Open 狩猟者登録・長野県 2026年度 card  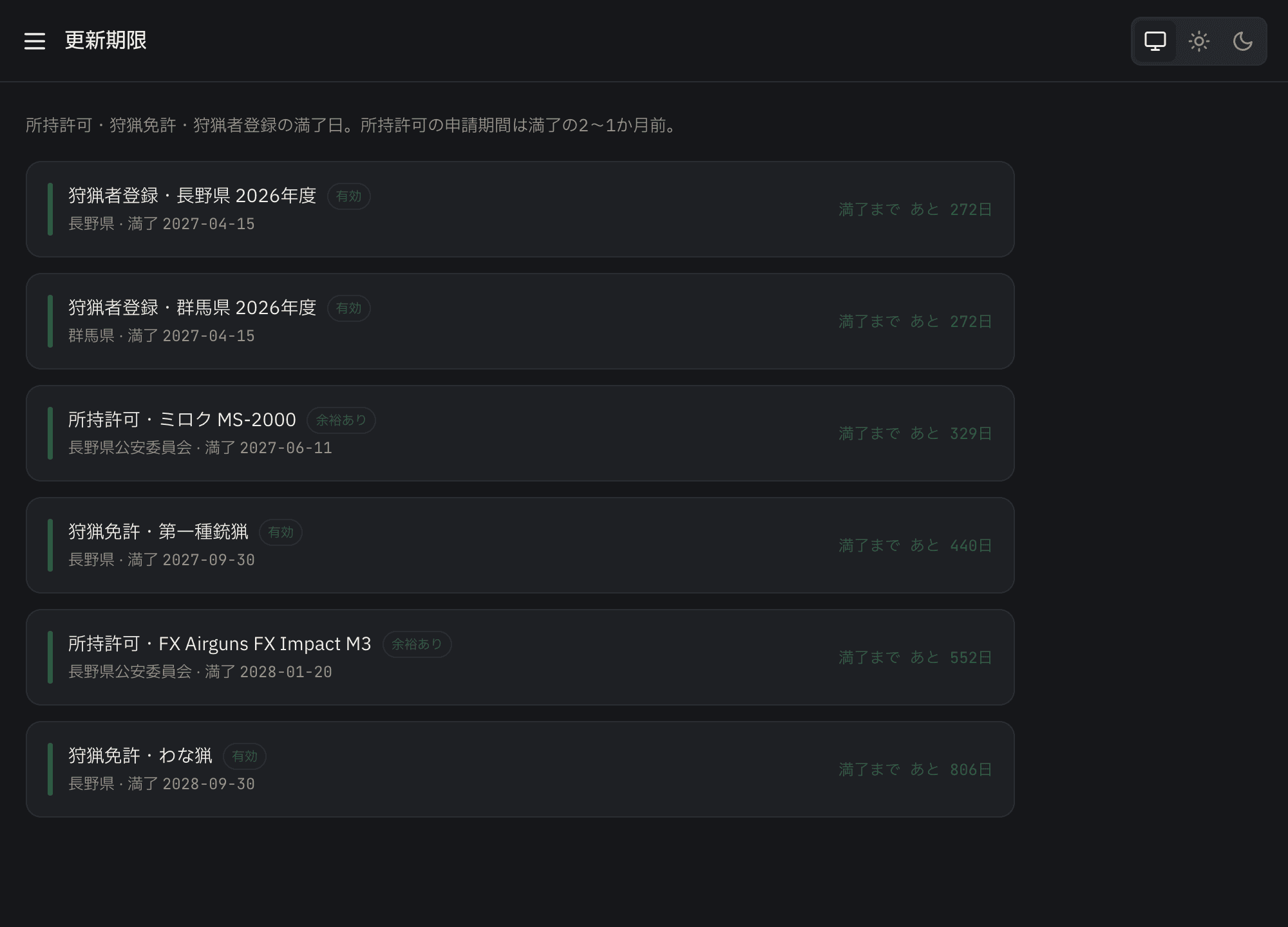[x=520, y=209]
